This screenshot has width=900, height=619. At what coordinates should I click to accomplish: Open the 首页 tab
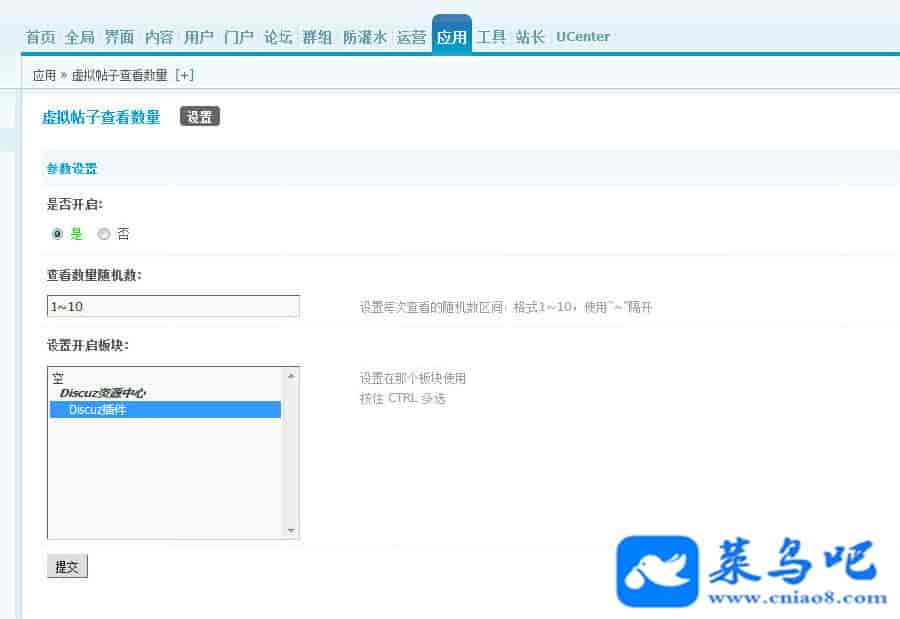tap(40, 37)
